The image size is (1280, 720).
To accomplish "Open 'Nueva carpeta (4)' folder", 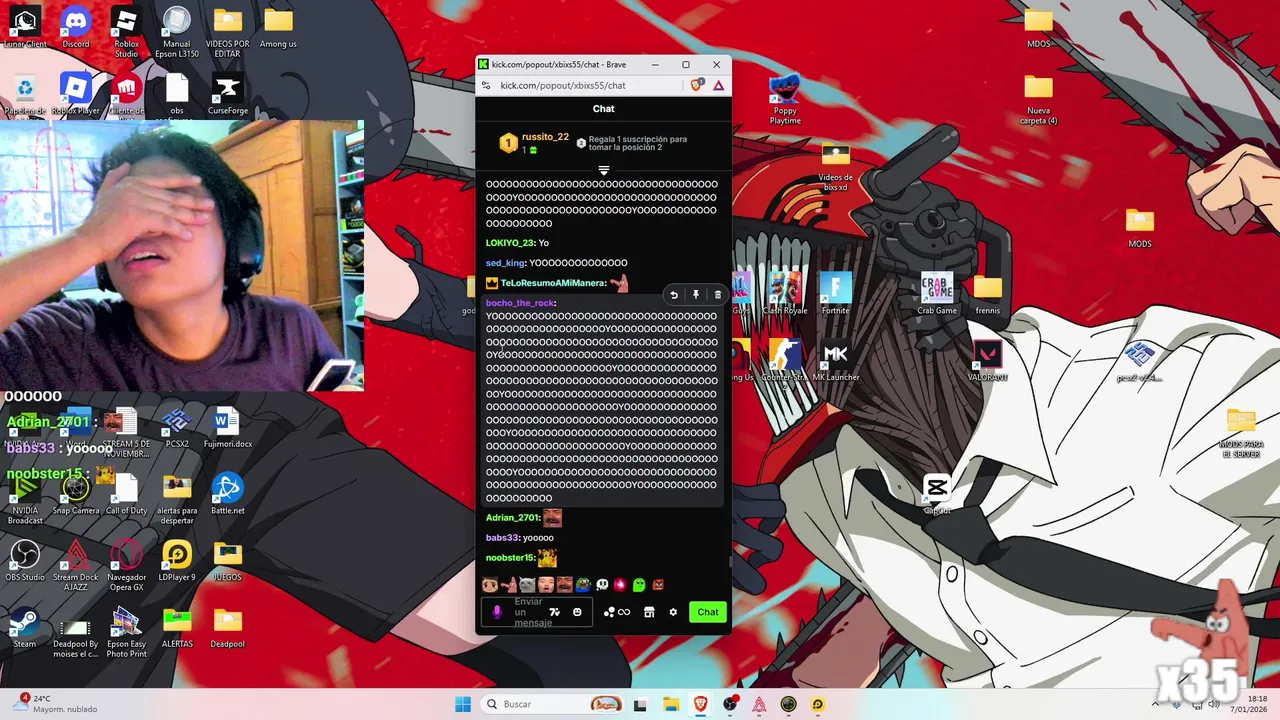I will pyautogui.click(x=1039, y=100).
